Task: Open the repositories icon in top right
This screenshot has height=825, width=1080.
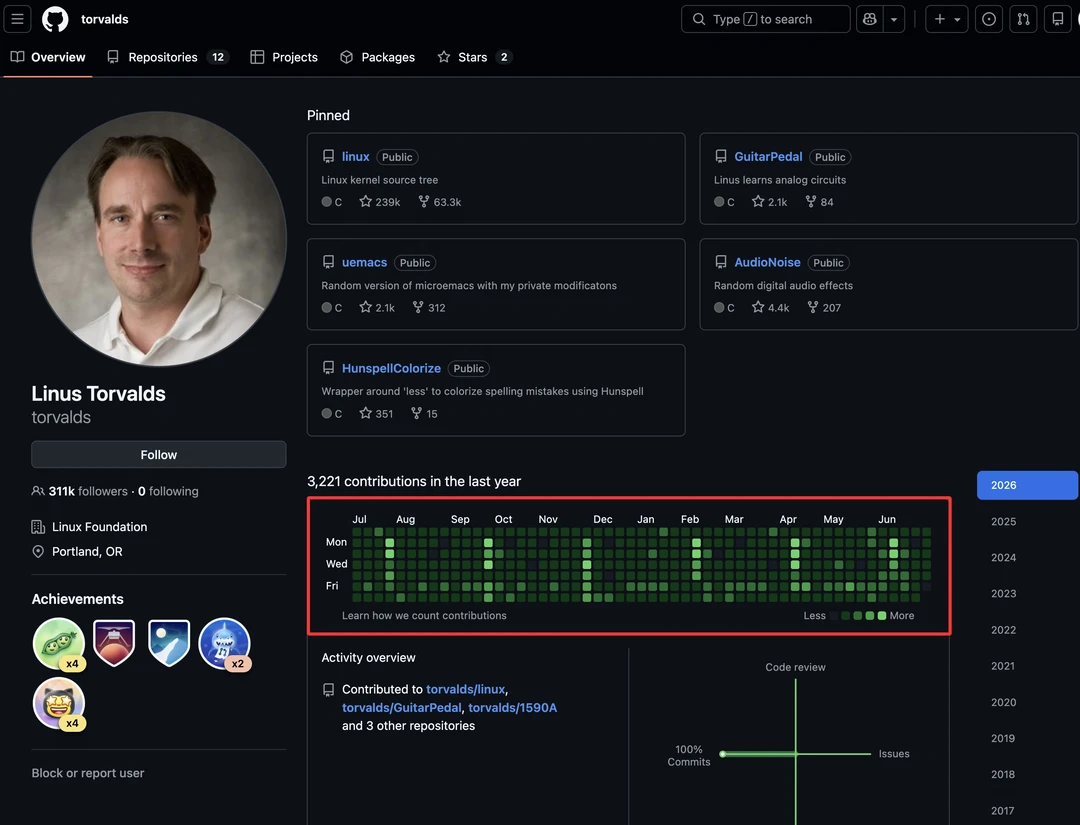Action: tap(1057, 19)
